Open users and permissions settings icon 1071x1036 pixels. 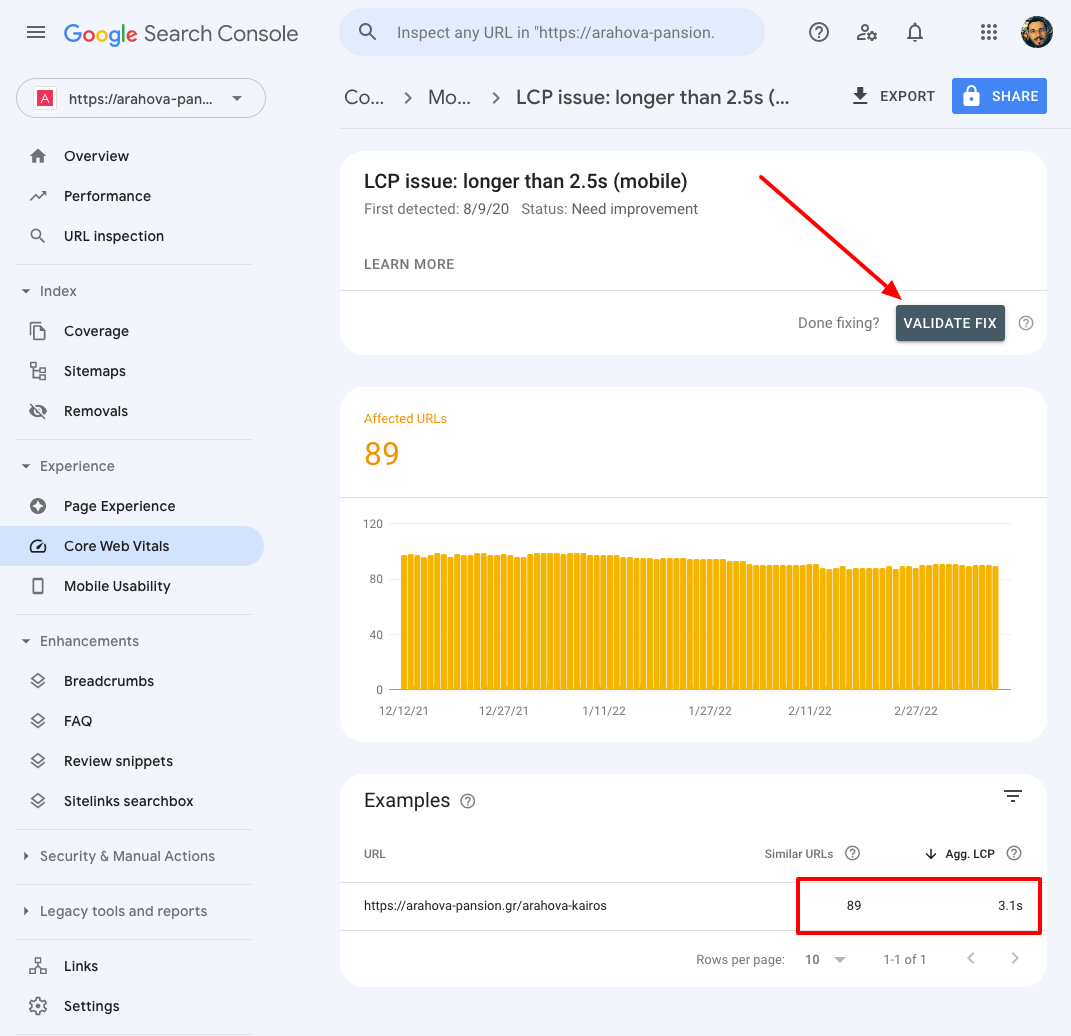(867, 32)
